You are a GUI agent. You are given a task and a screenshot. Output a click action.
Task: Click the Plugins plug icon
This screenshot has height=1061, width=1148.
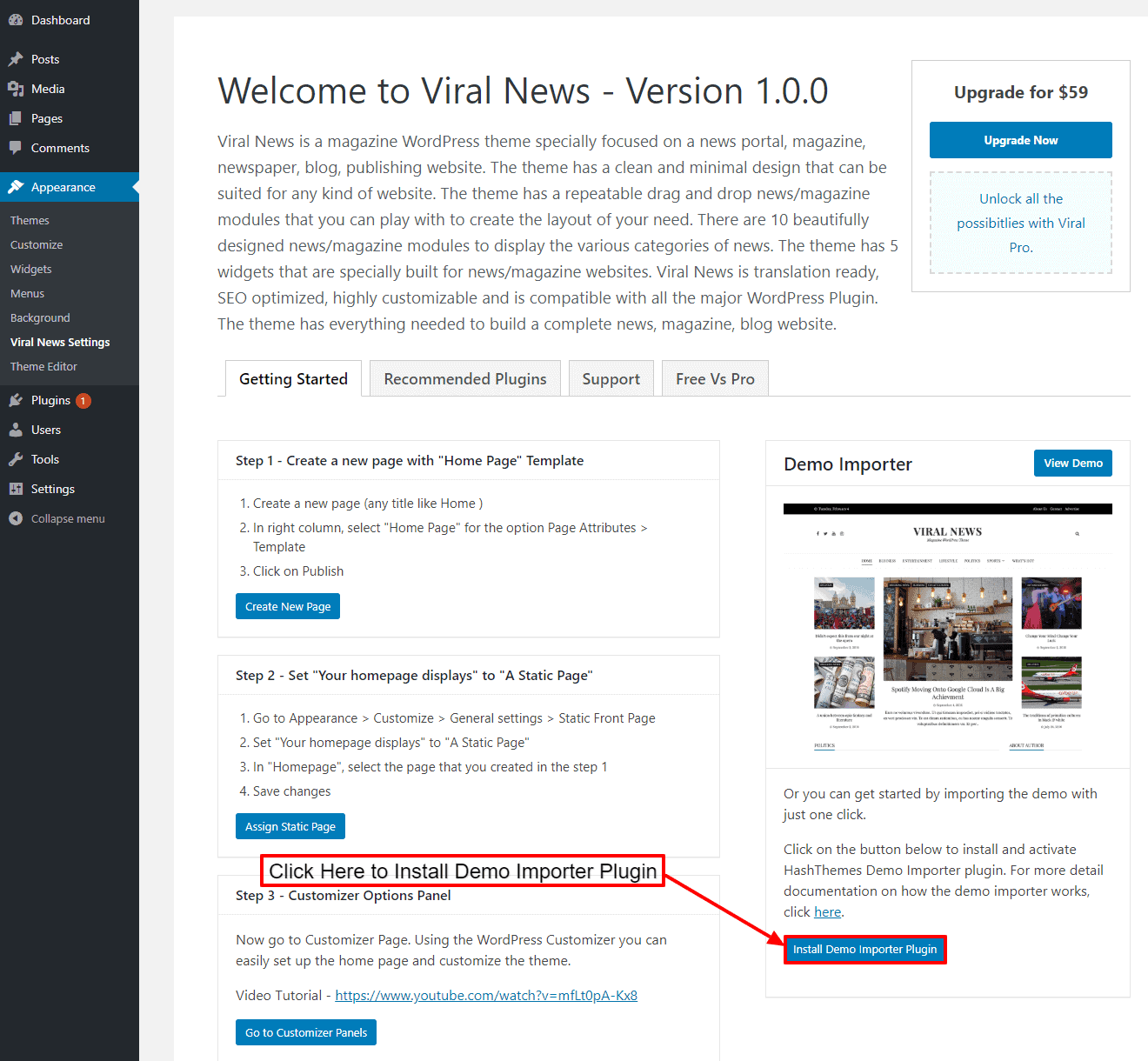[16, 400]
